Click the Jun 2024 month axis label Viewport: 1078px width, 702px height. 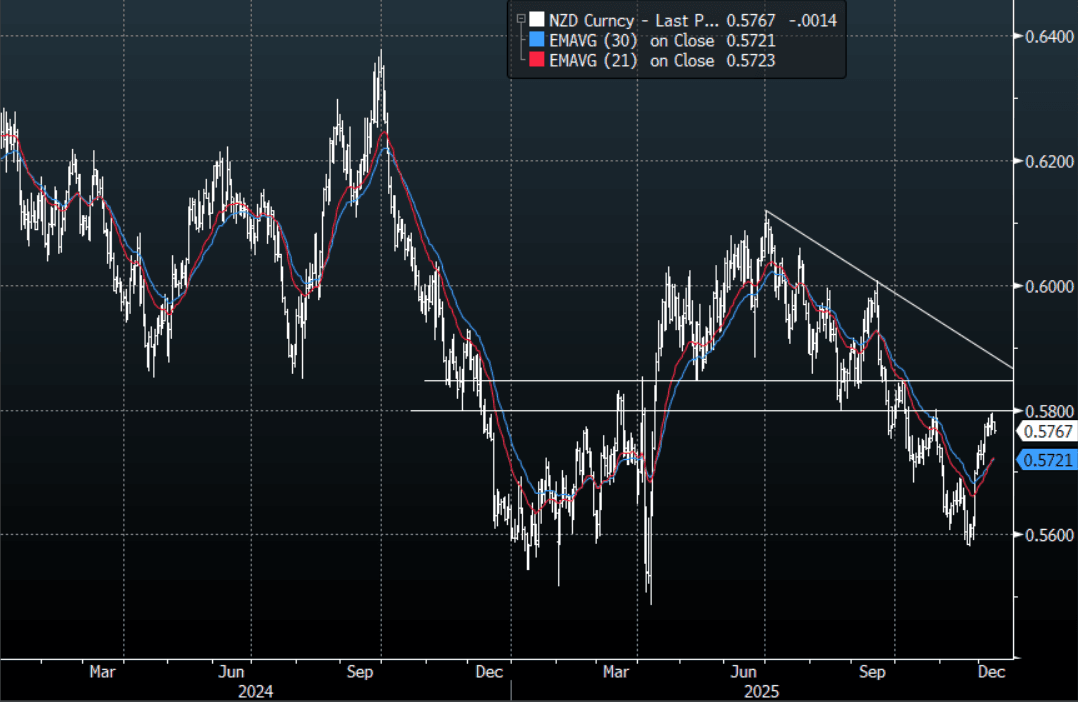pyautogui.click(x=232, y=672)
